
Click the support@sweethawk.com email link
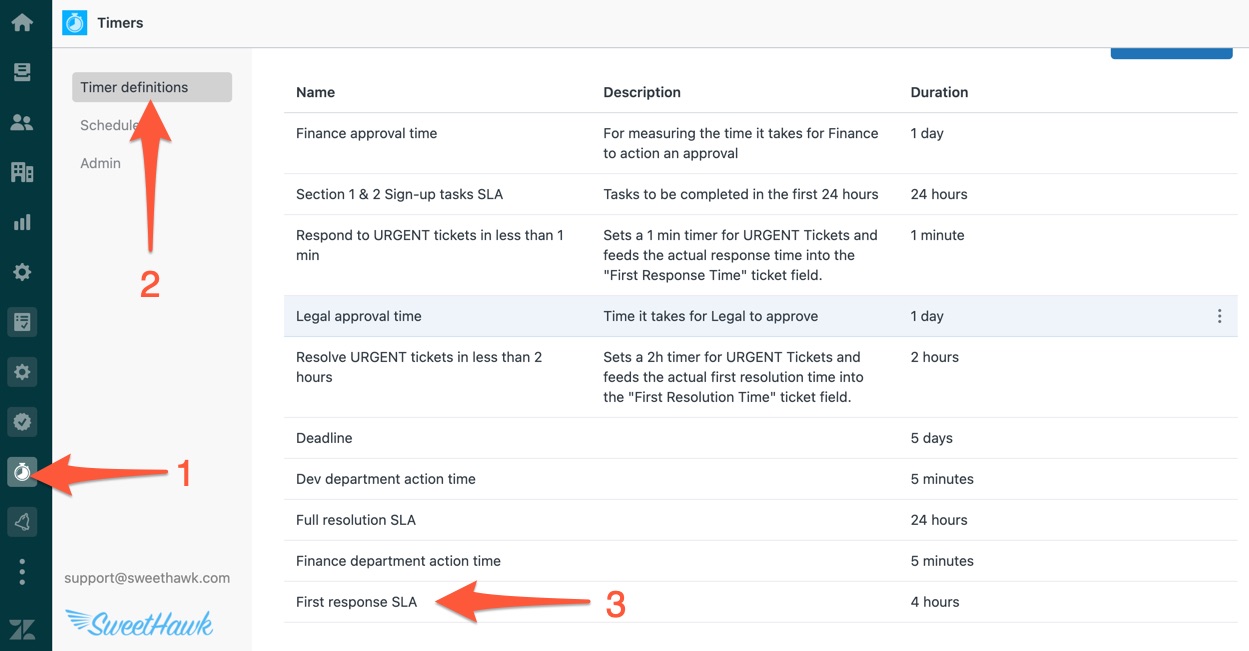(x=147, y=578)
